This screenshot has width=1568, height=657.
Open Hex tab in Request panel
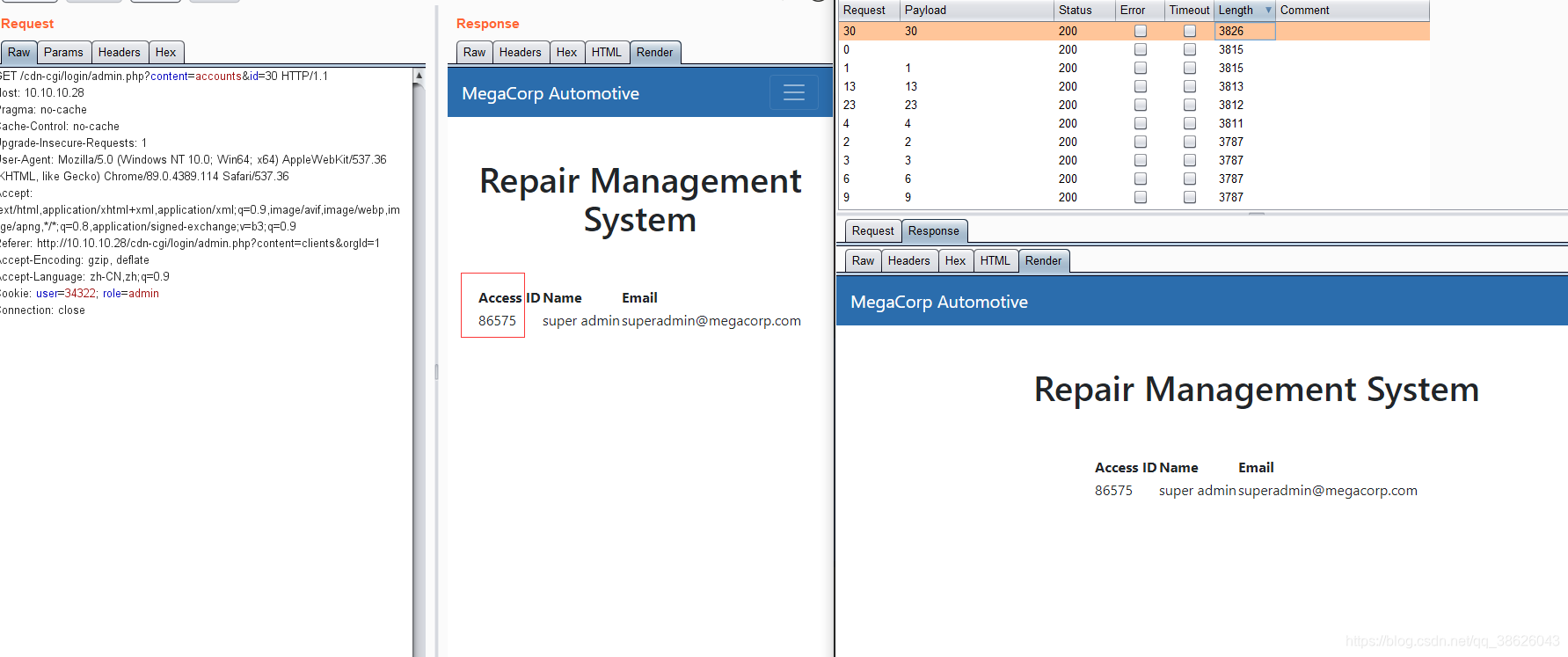[x=165, y=53]
